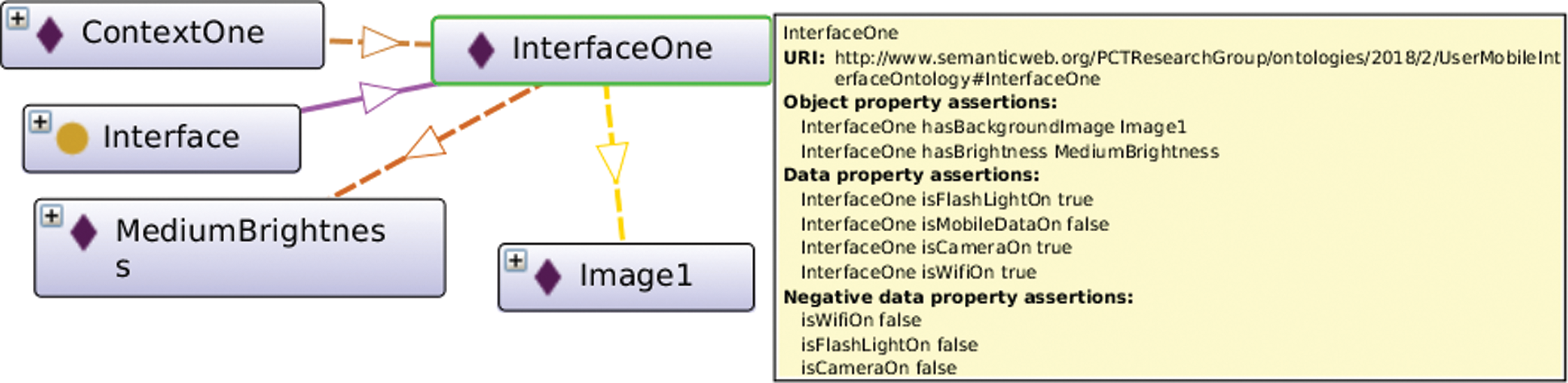Expand the Image1 node plus icon

pyautogui.click(x=516, y=260)
